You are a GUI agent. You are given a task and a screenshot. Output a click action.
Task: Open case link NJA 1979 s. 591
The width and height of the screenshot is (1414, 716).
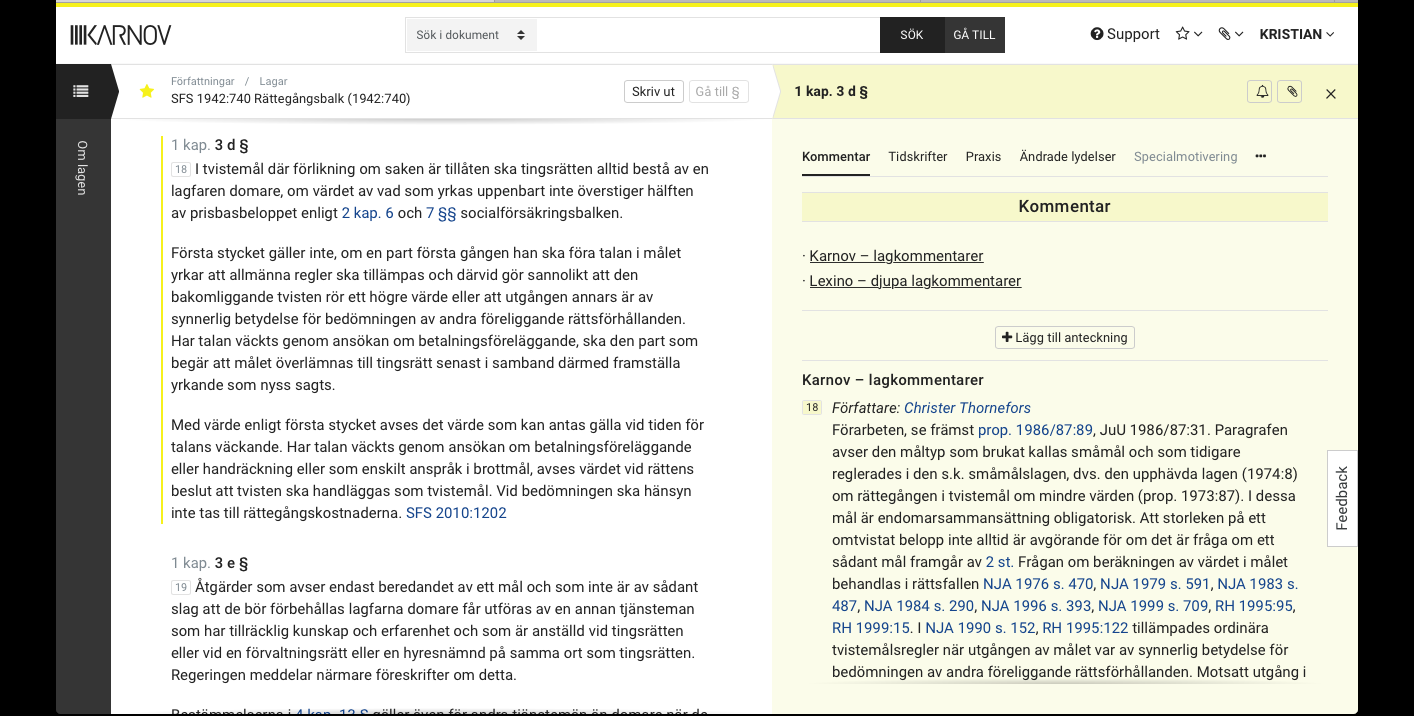(x=1155, y=584)
